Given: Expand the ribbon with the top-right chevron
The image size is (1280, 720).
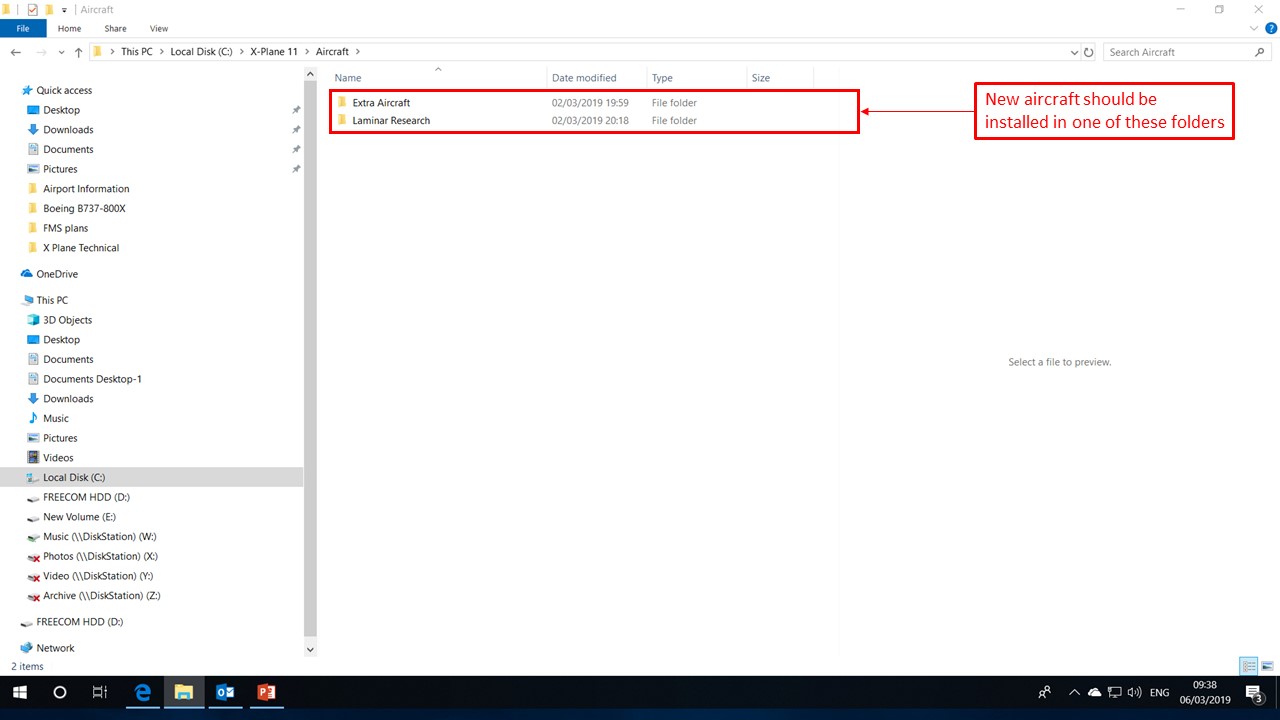Looking at the screenshot, I should point(1255,28).
